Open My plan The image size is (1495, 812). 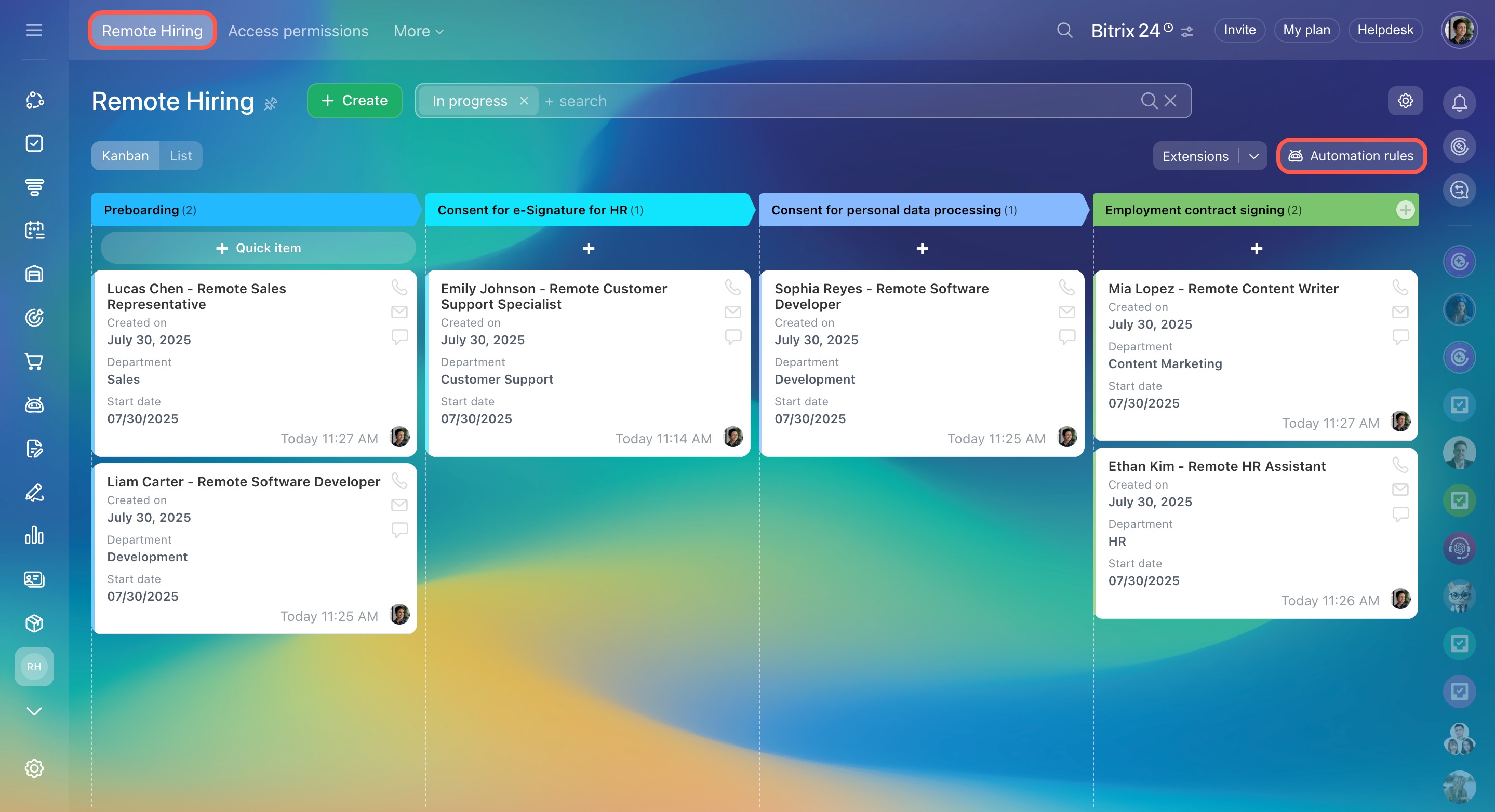1306,30
